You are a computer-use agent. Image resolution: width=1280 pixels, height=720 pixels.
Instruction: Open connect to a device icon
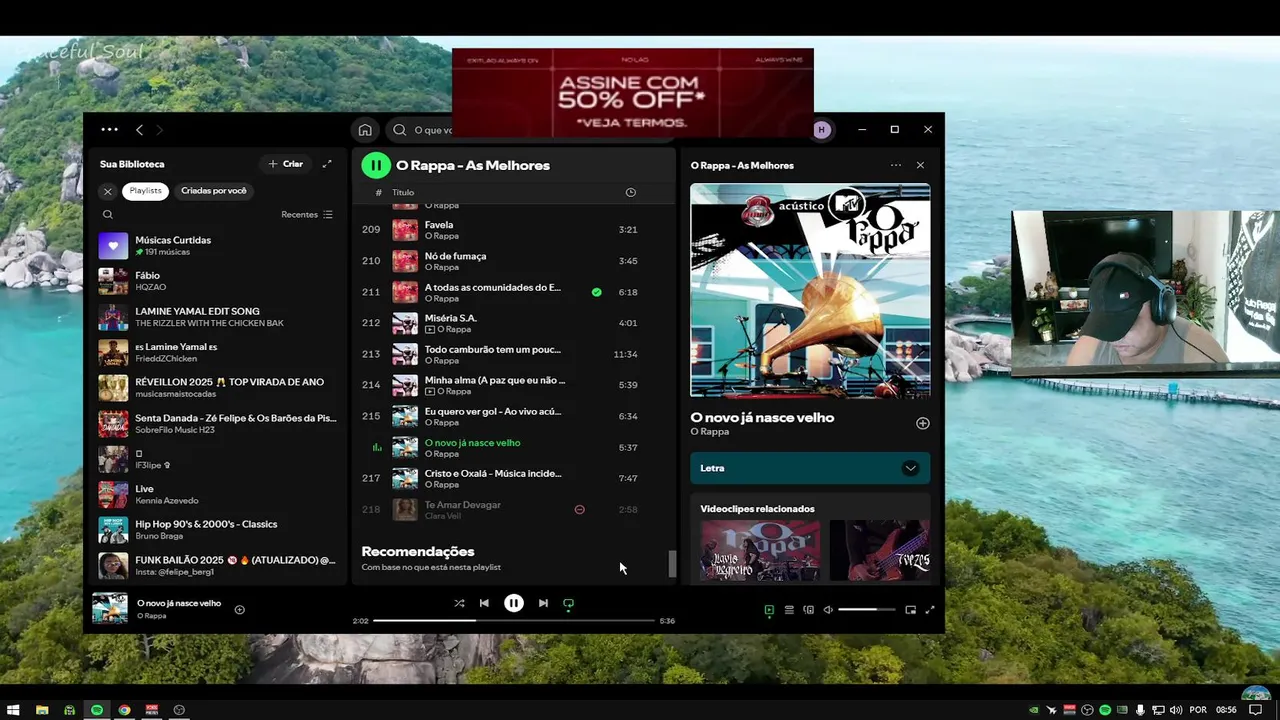click(x=809, y=610)
